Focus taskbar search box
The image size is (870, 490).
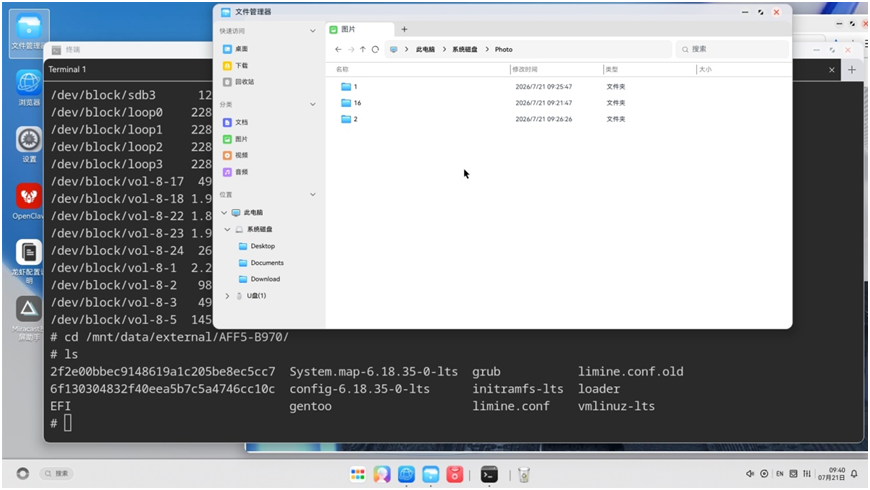(x=58, y=473)
